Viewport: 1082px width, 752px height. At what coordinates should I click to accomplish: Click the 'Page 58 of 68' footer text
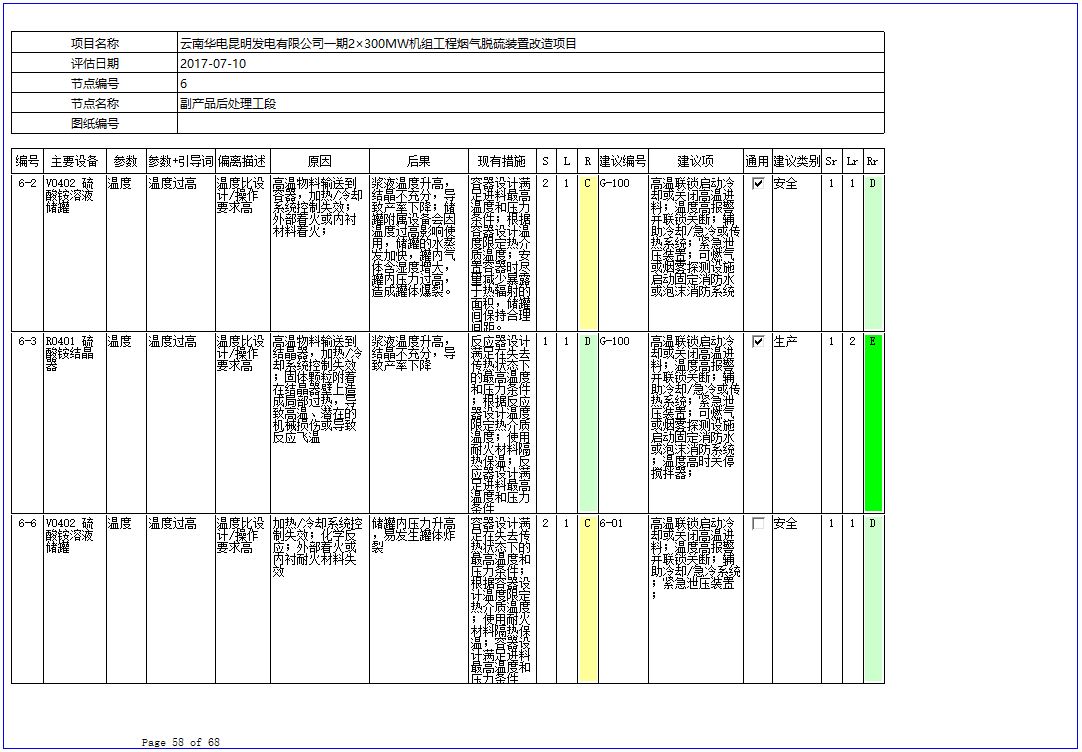click(x=181, y=742)
